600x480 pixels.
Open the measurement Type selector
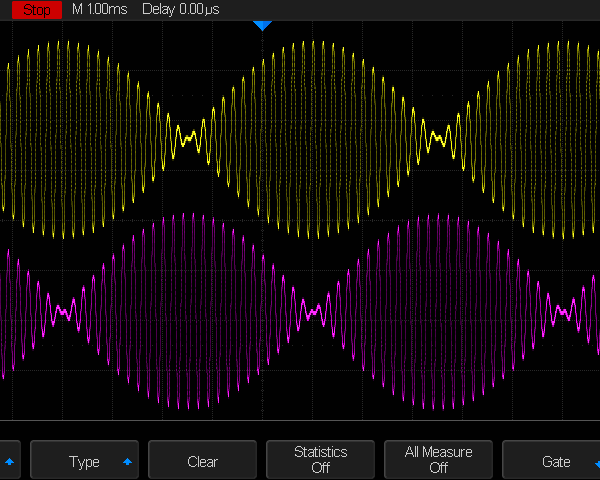(x=85, y=461)
